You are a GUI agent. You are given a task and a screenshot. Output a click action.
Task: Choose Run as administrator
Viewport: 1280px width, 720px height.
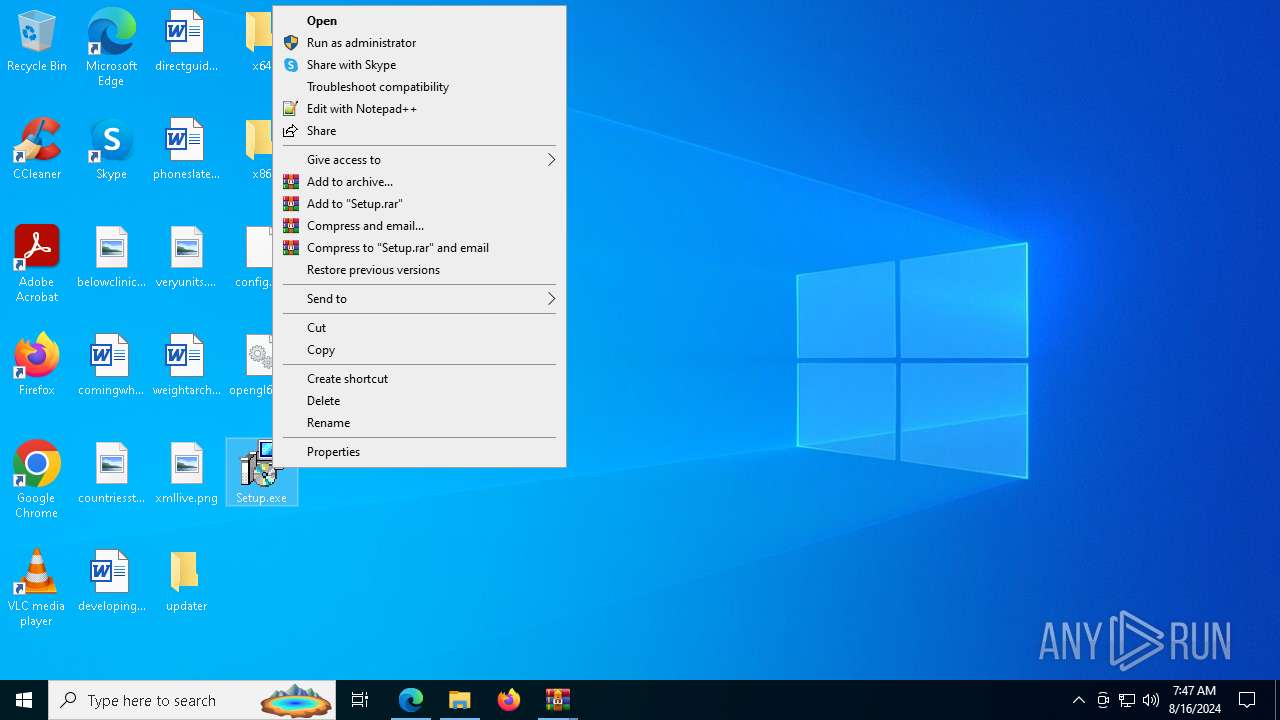click(x=420, y=43)
